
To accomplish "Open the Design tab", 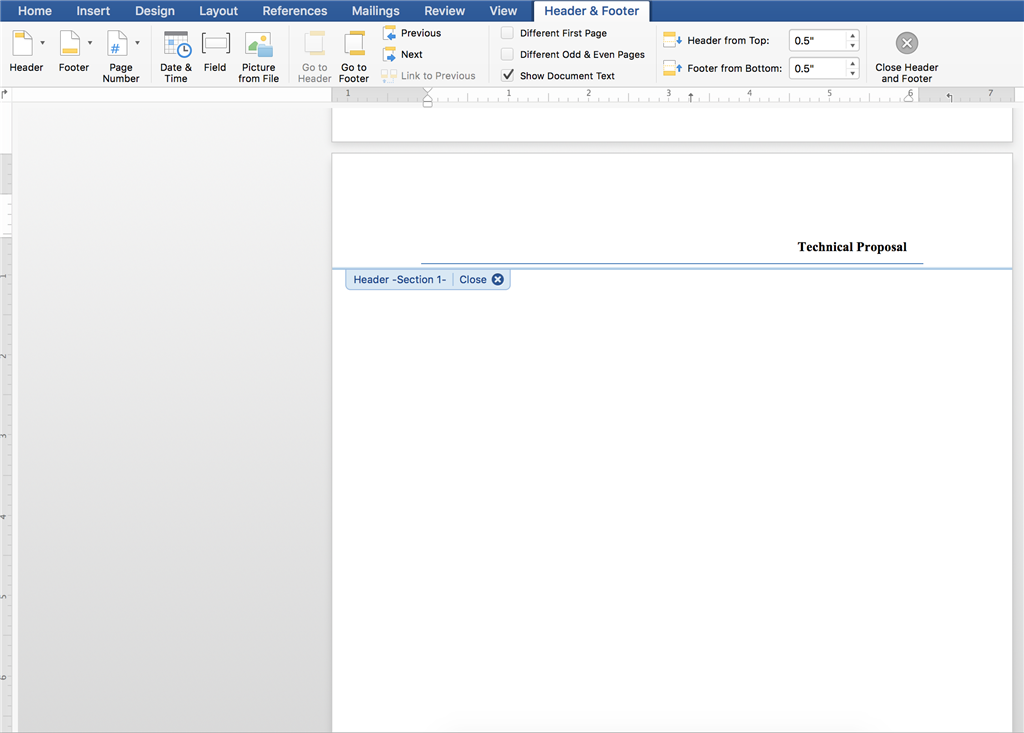I will [155, 11].
